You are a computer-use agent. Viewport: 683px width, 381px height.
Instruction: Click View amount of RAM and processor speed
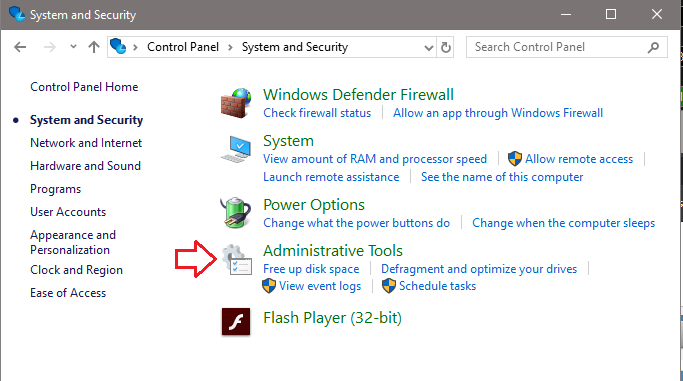pyautogui.click(x=375, y=159)
